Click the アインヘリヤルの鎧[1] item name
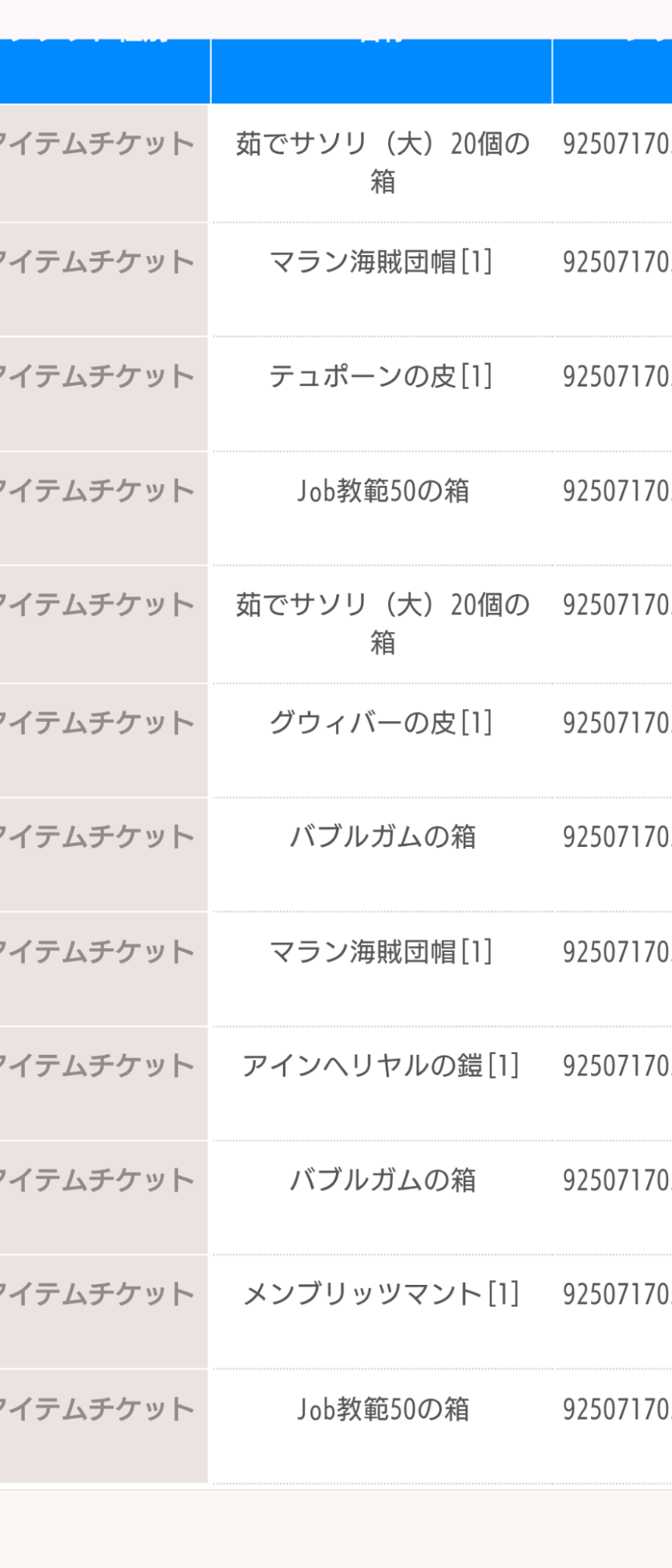The width and height of the screenshot is (672, 1568). point(381,1066)
